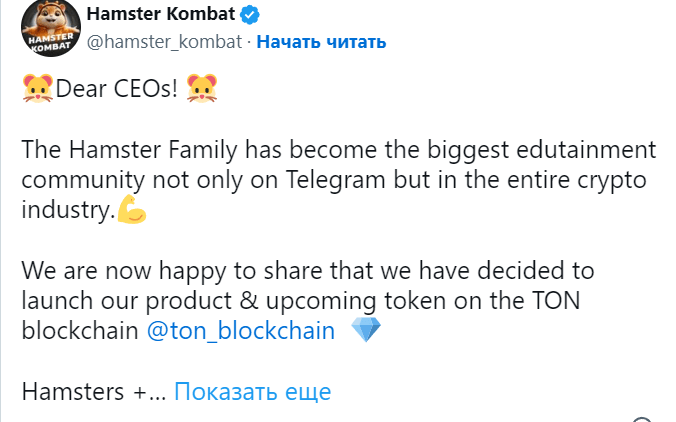Image resolution: width=676 pixels, height=422 pixels.
Task: Click the Dear CEOs! greeting text
Action: [x=116, y=89]
